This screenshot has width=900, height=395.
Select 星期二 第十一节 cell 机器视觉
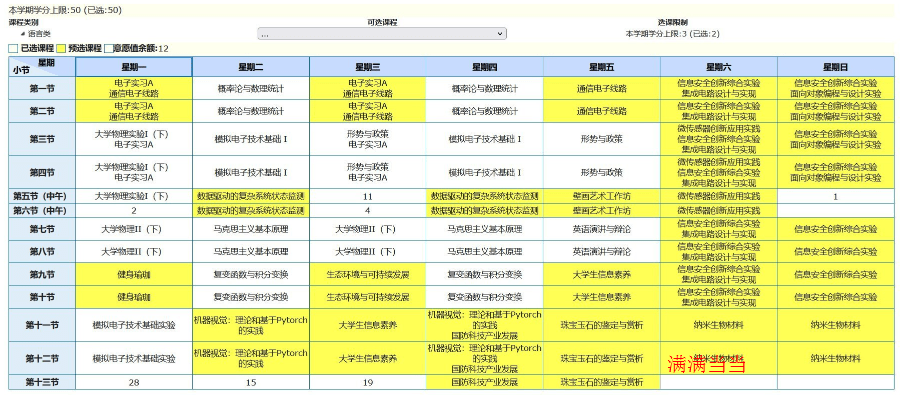pyautogui.click(x=251, y=325)
